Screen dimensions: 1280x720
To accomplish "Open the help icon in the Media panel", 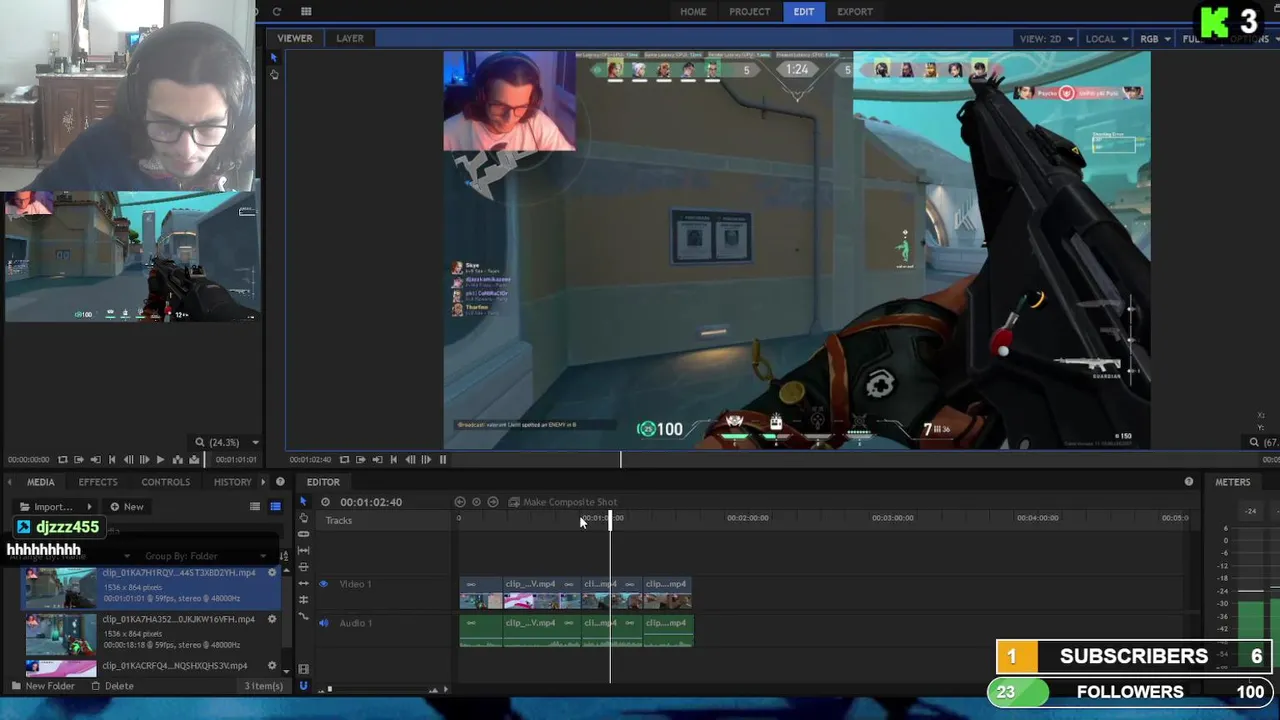I will pos(280,482).
